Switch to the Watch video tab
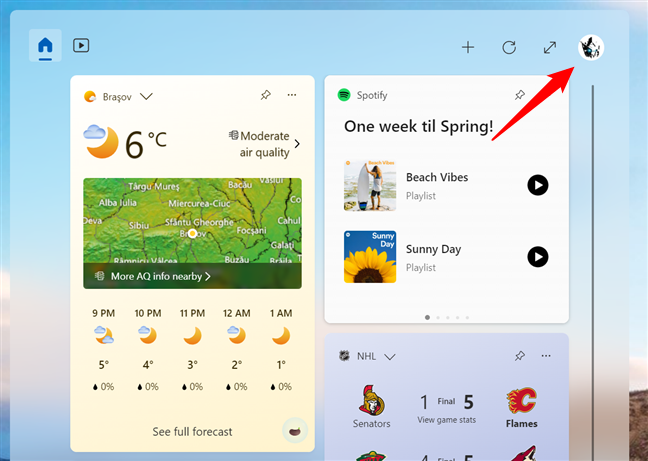648x461 pixels. (81, 45)
